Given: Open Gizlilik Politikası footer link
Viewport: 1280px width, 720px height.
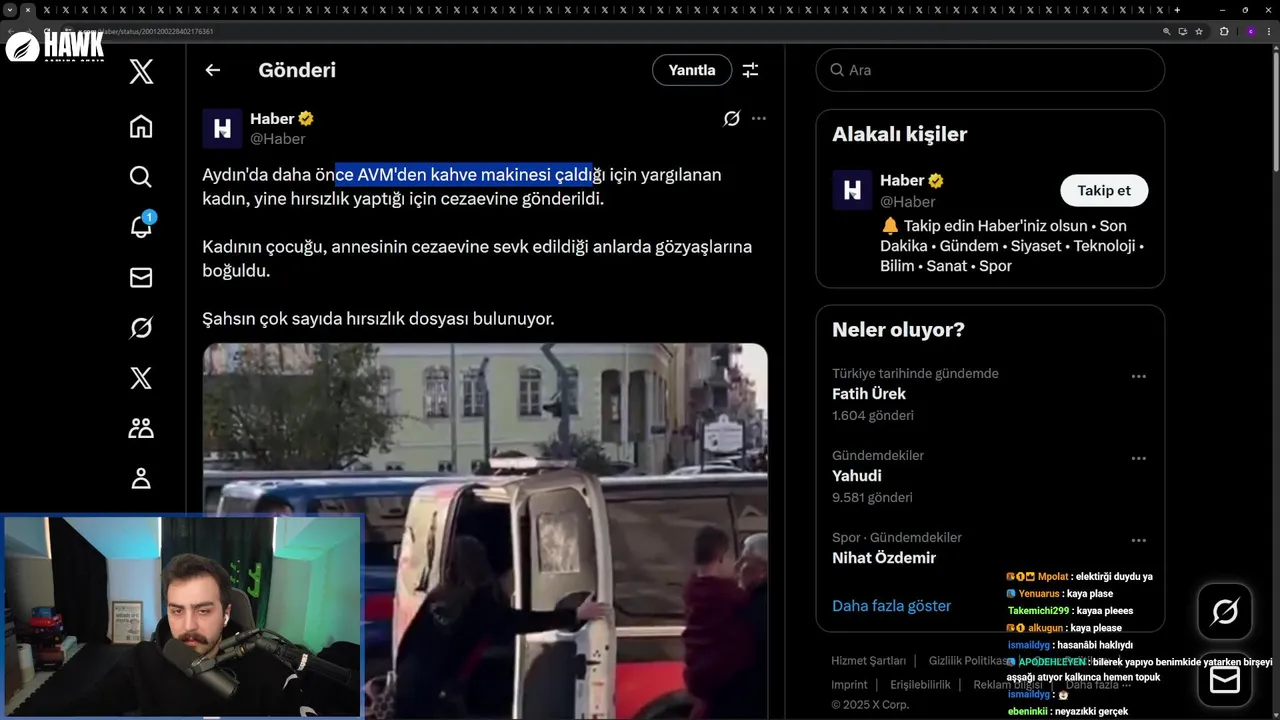Looking at the screenshot, I should click(x=969, y=661).
